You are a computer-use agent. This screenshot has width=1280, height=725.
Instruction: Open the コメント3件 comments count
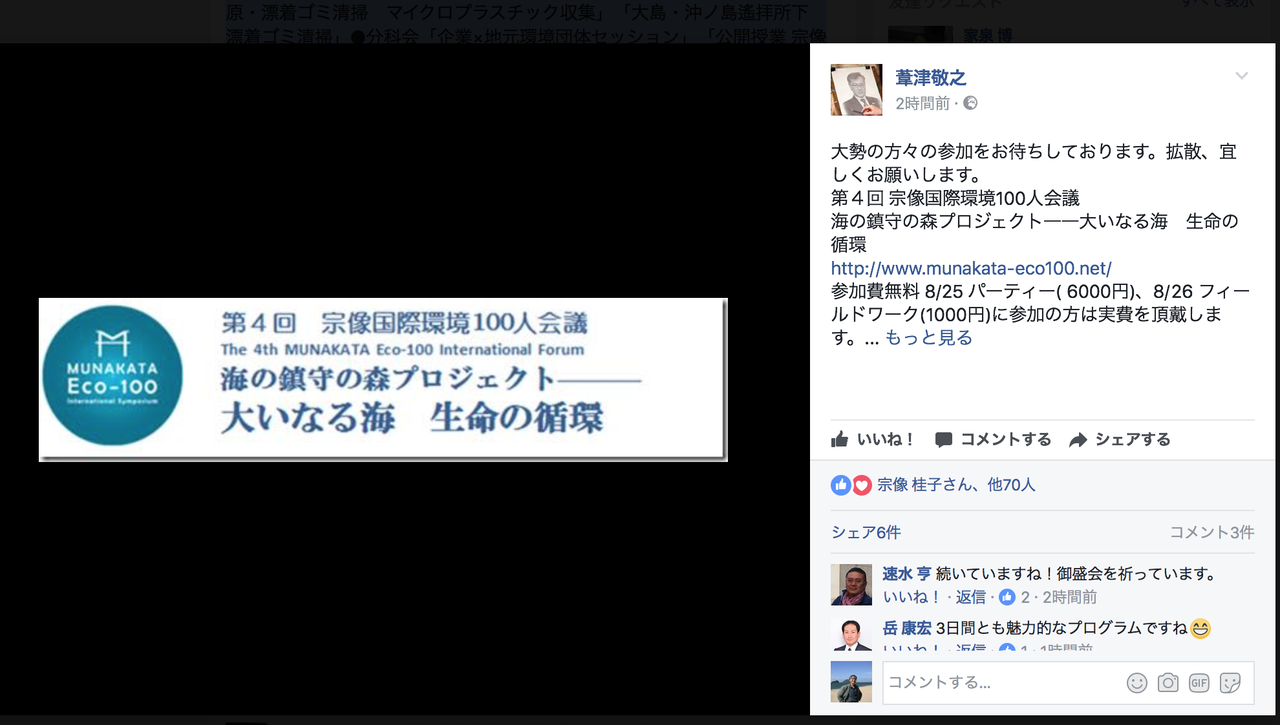(x=1212, y=533)
